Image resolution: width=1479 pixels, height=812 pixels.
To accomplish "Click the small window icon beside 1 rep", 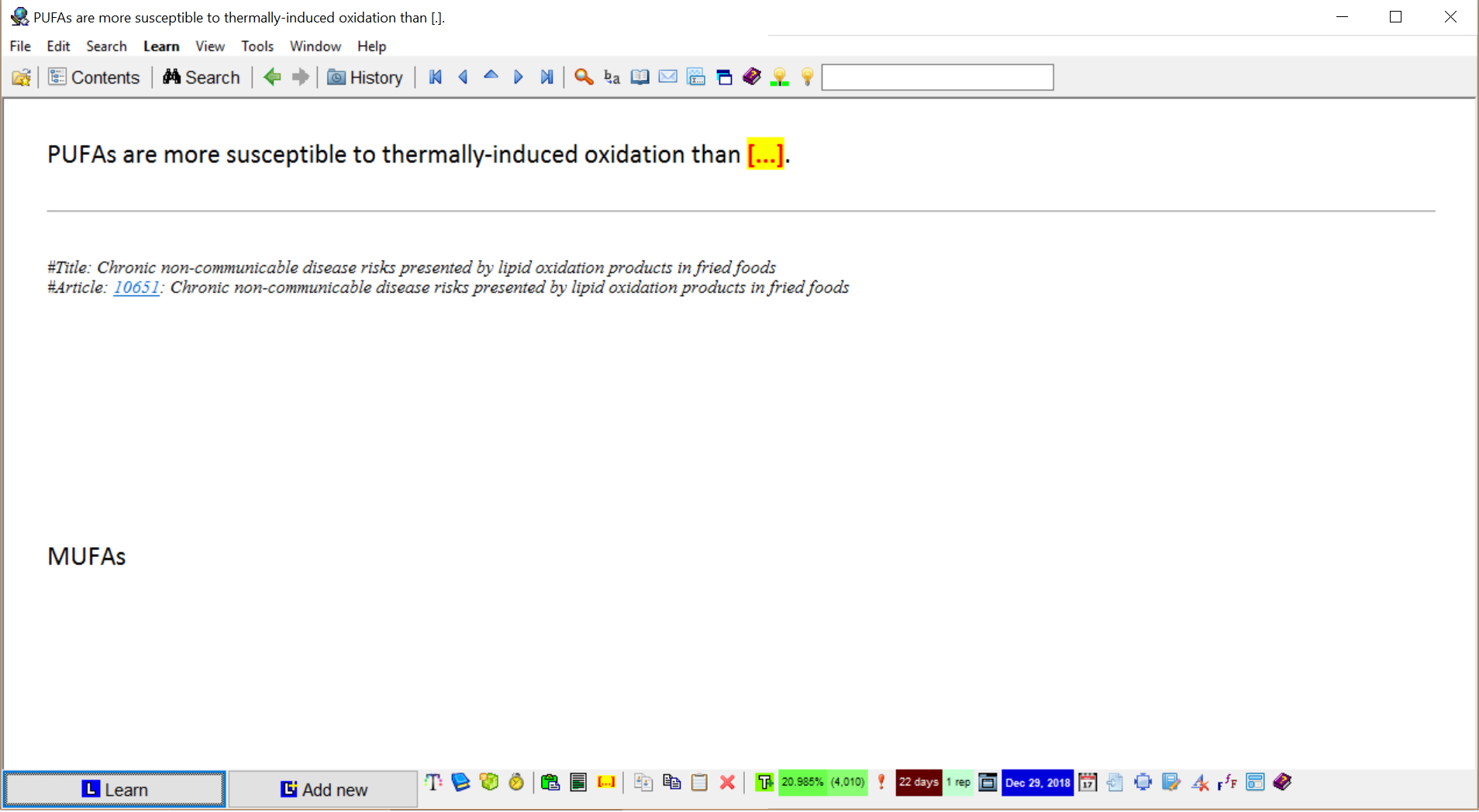I will point(988,783).
